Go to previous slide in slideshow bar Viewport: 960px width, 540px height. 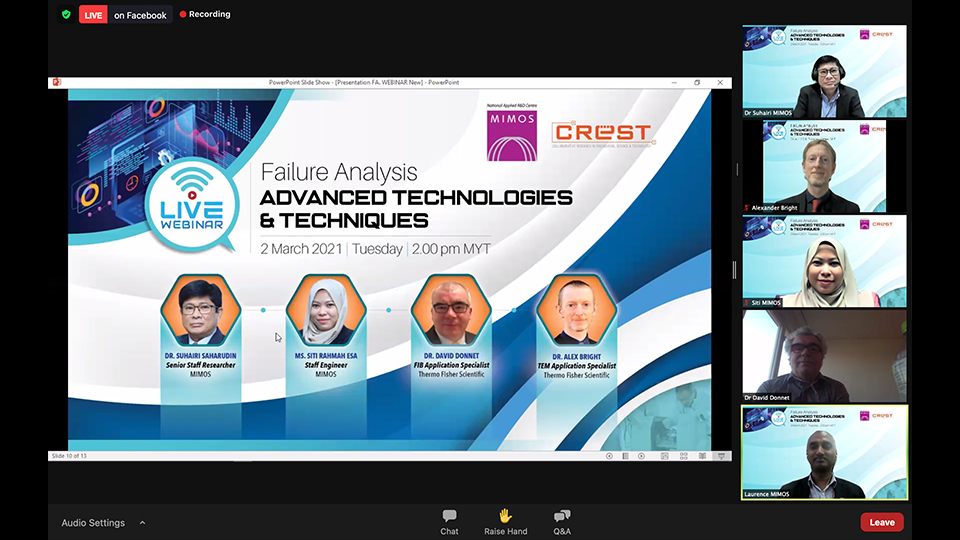609,456
